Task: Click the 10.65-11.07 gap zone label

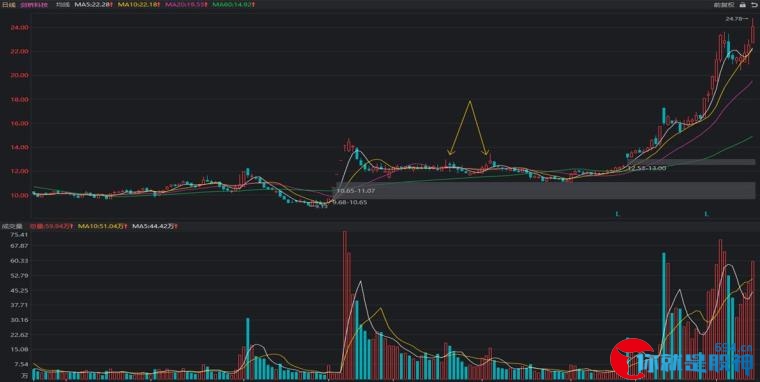Action: click(x=356, y=191)
